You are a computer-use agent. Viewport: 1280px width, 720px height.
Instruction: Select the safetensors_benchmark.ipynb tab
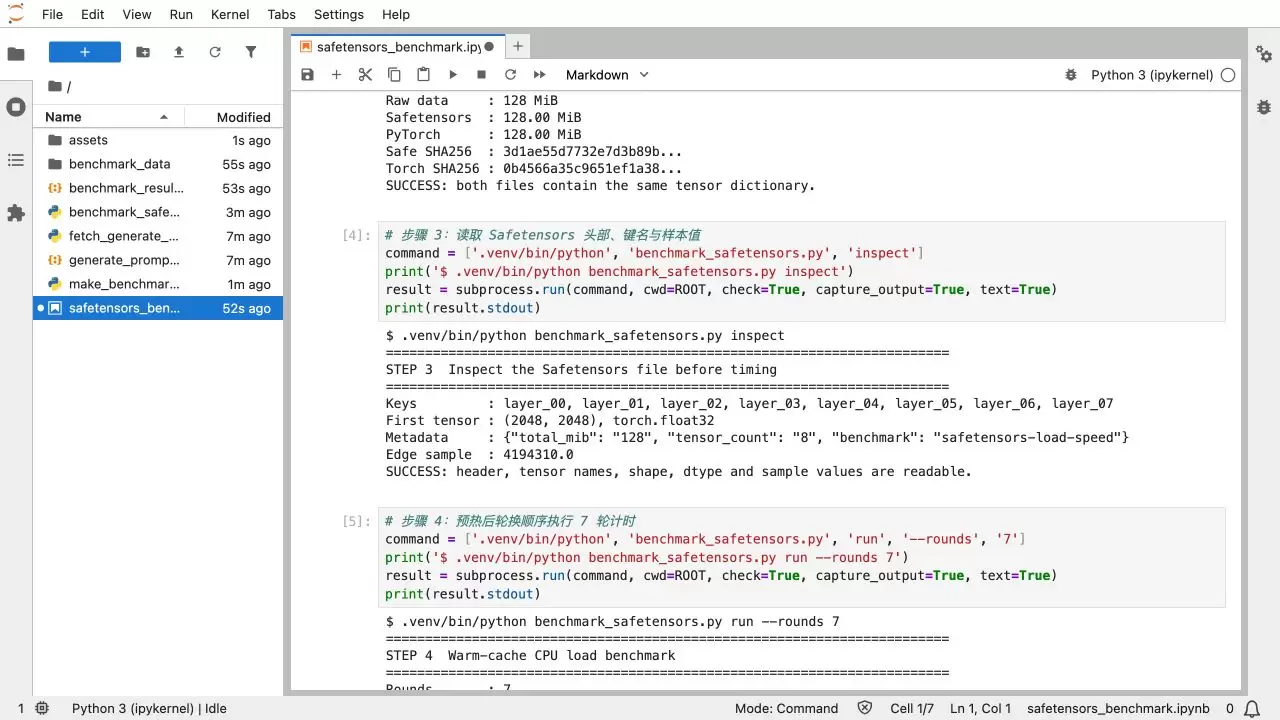(x=397, y=46)
